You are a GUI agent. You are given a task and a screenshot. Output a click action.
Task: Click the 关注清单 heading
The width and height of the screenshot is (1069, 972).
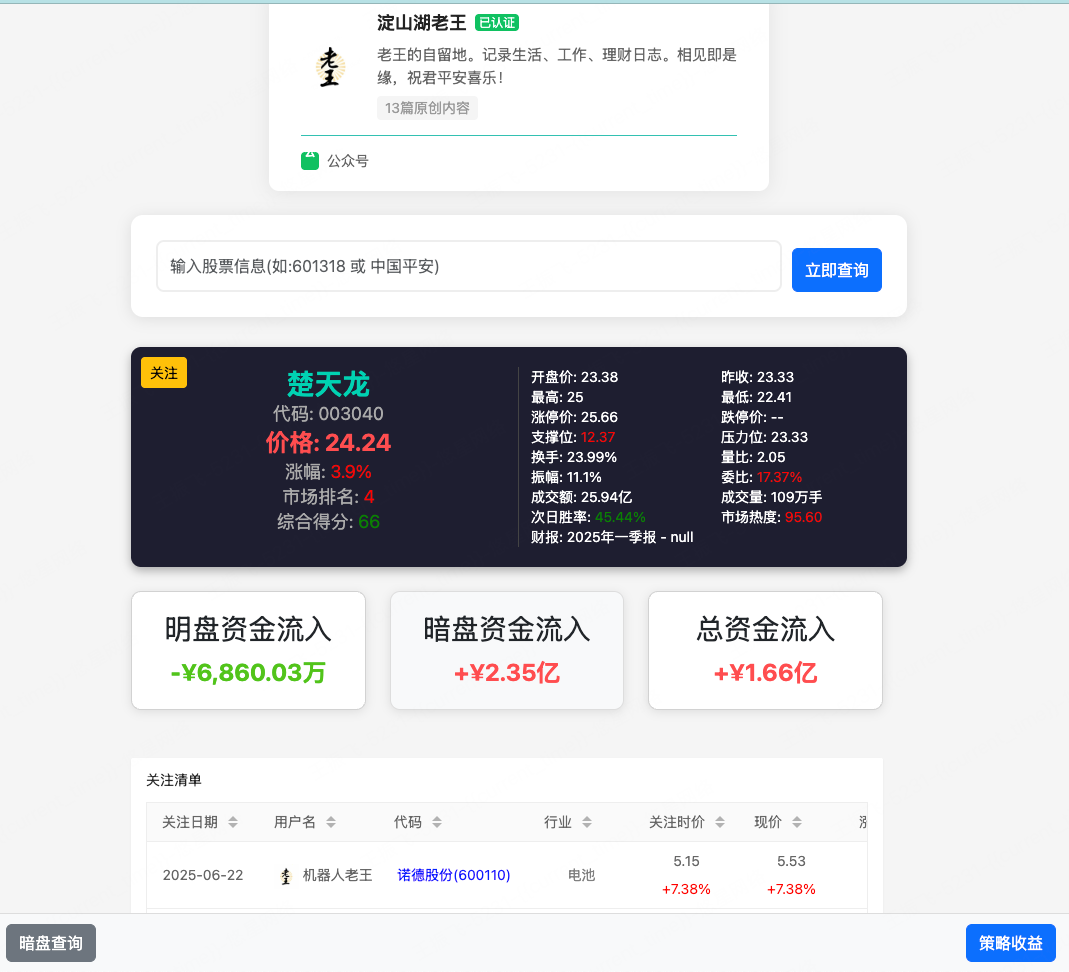pyautogui.click(x=174, y=780)
